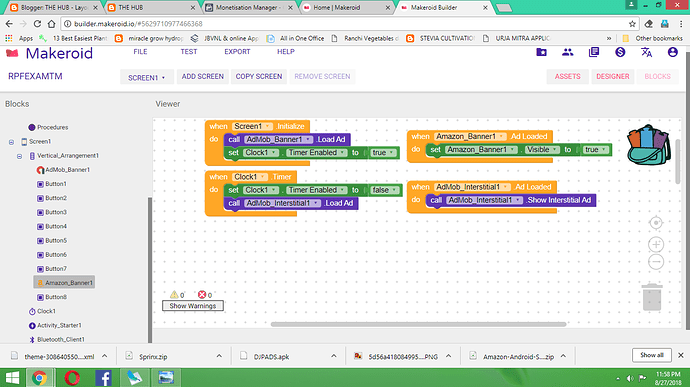This screenshot has height=387, width=690.
Task: Bookmark this page with the star icon
Action: pyautogui.click(x=632, y=24)
